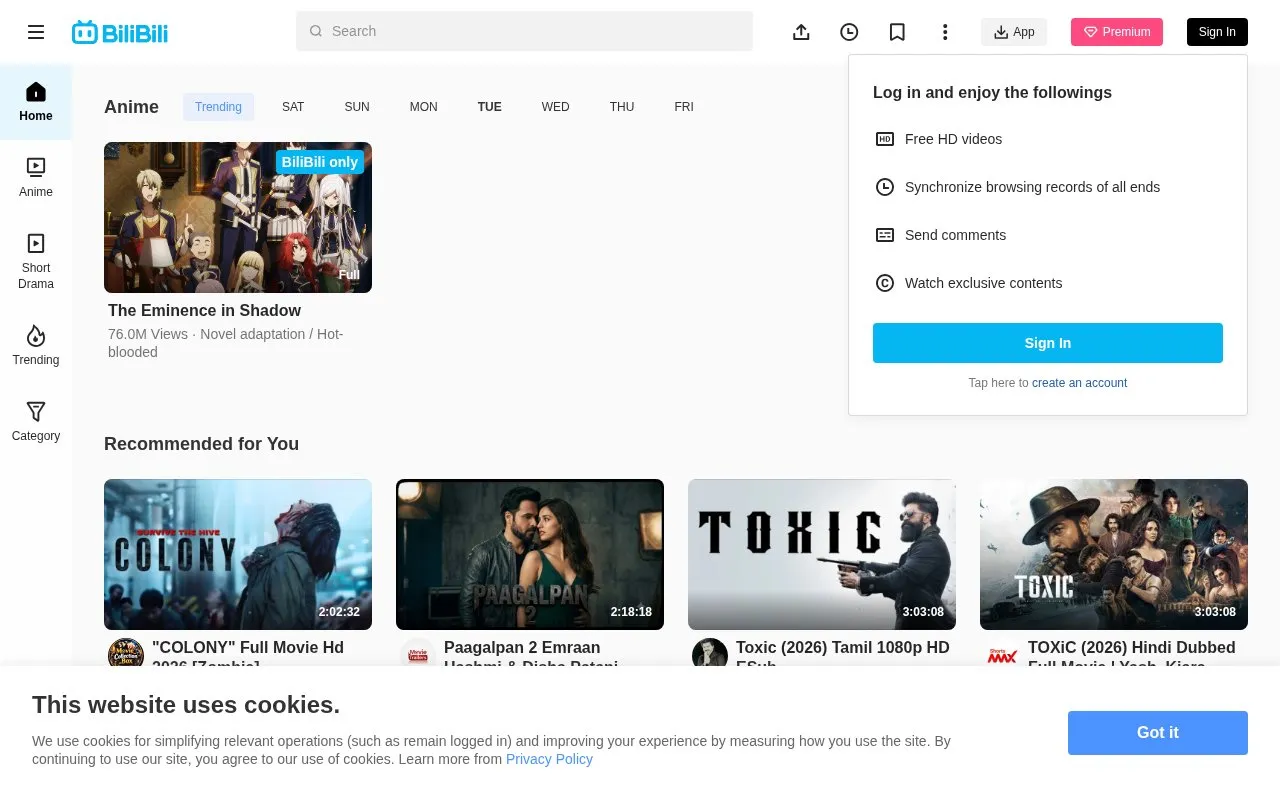Open The Eminence in Shadow thumbnail

point(238,217)
